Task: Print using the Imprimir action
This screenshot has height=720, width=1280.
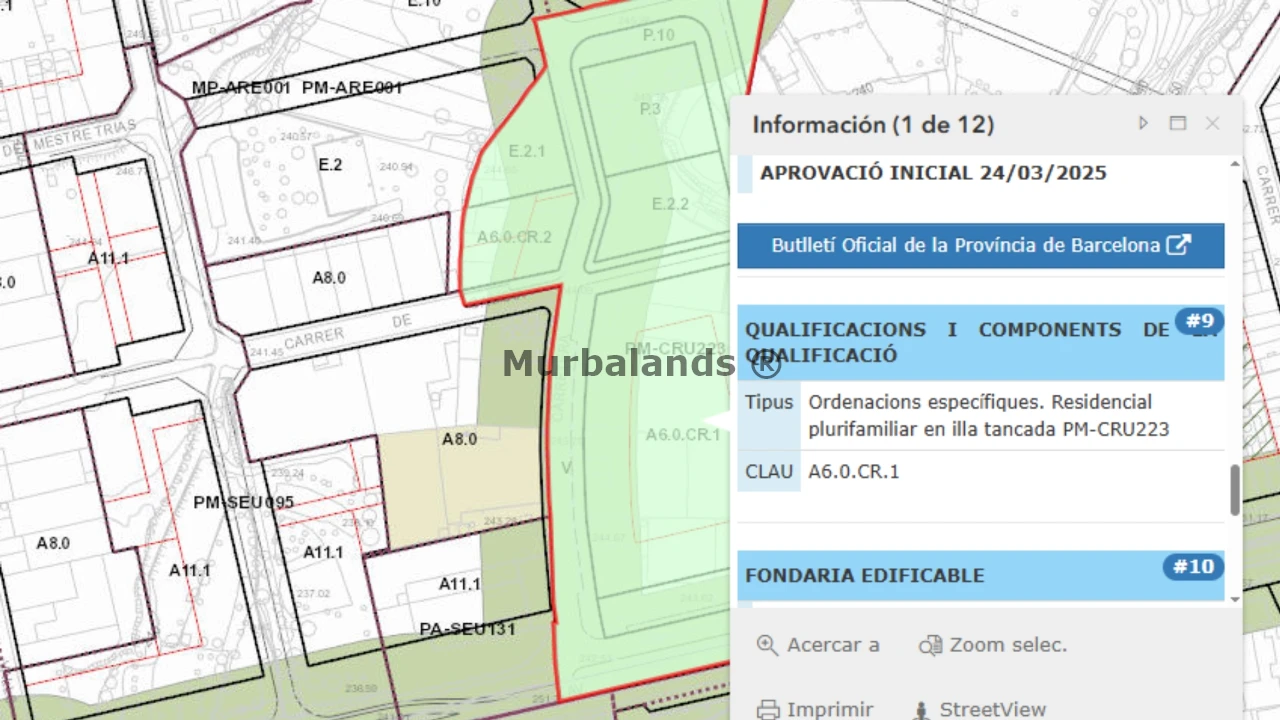Action: click(815, 709)
